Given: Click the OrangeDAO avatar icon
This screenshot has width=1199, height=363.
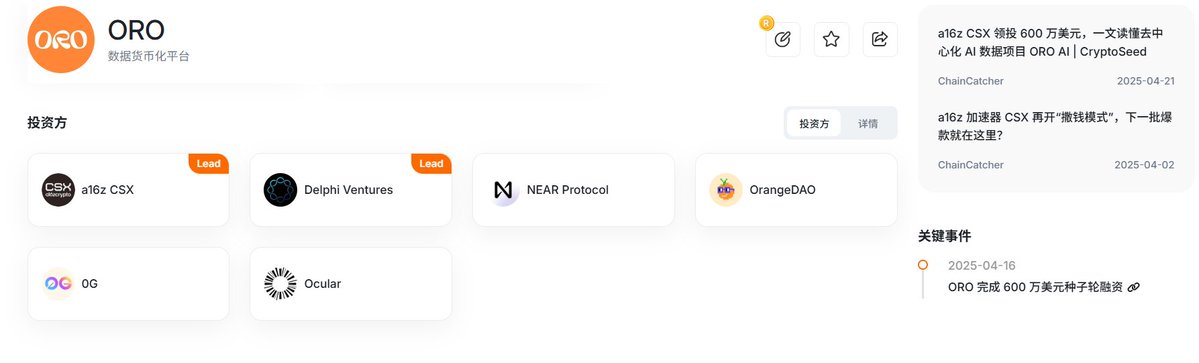Looking at the screenshot, I should [726, 190].
